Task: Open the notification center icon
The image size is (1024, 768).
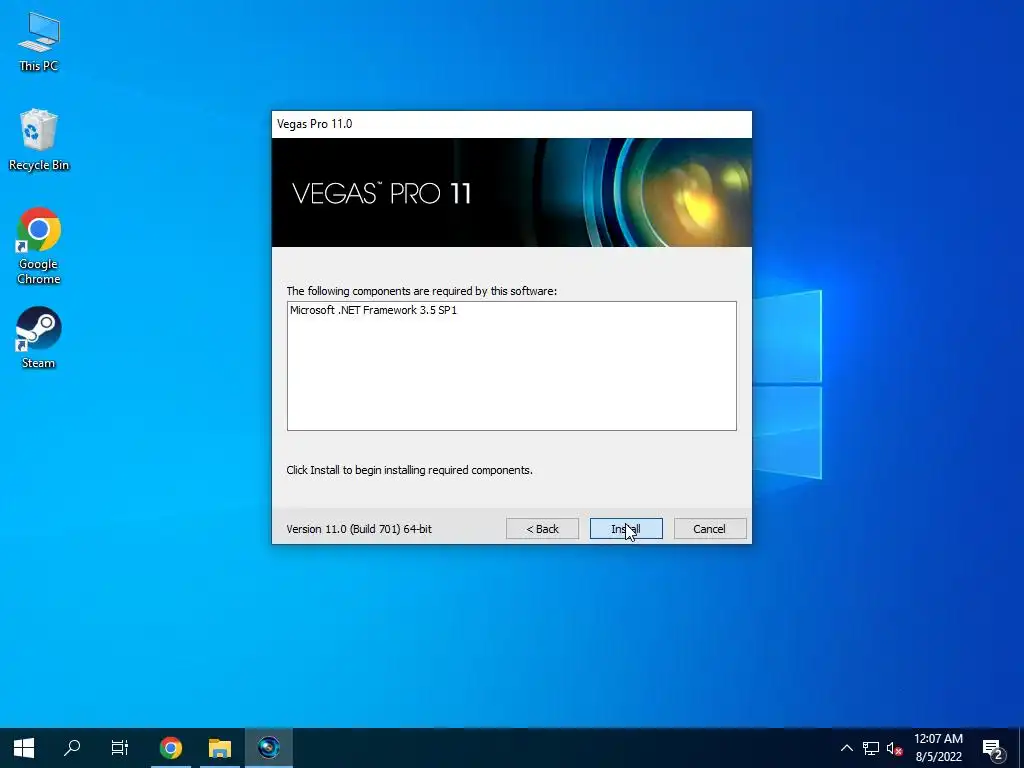Action: coord(993,748)
